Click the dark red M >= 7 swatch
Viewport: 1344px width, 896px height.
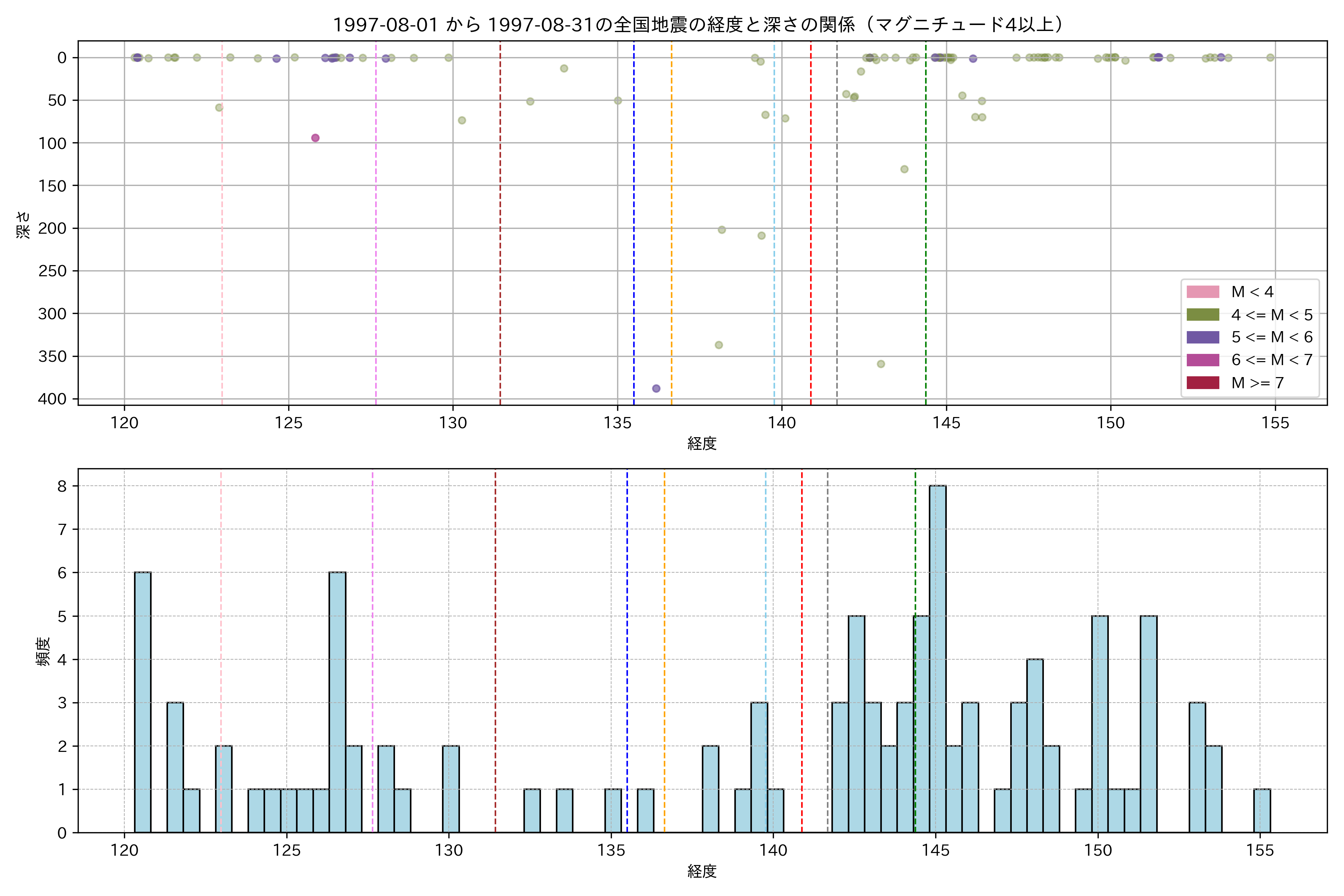click(1202, 383)
